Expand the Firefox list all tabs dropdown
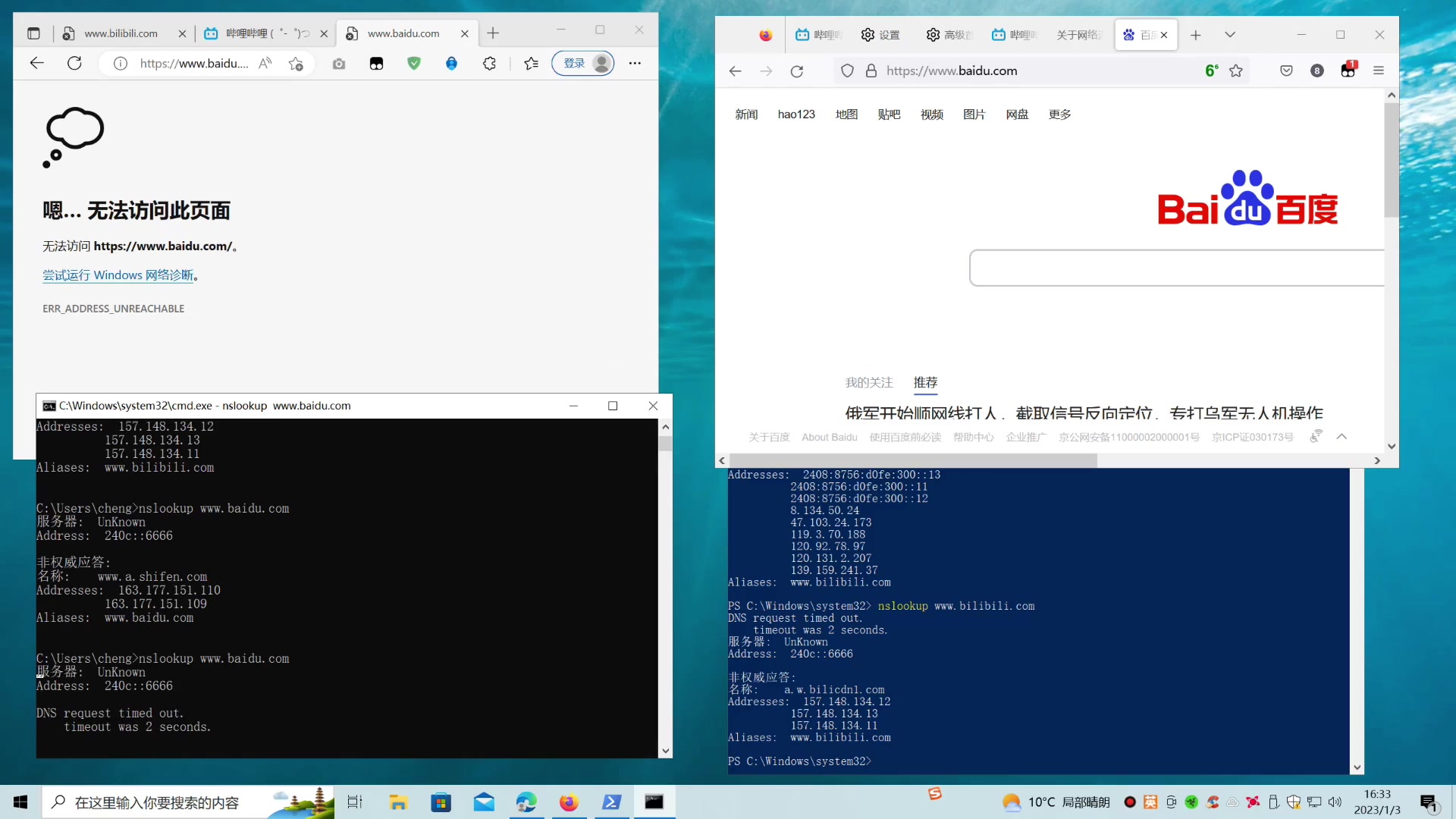This screenshot has width=1456, height=819. point(1230,35)
